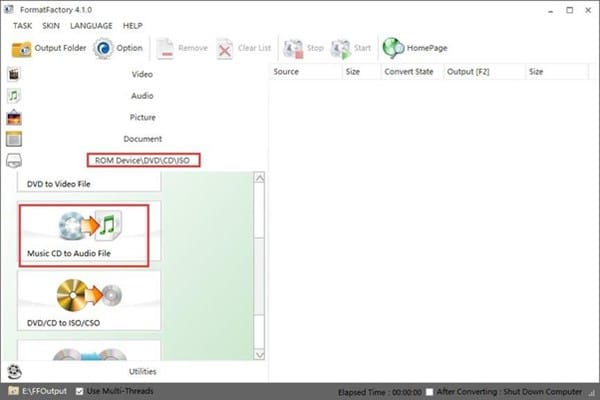Click the Remove toolbar icon
The height and width of the screenshot is (400, 600).
pyautogui.click(x=166, y=49)
